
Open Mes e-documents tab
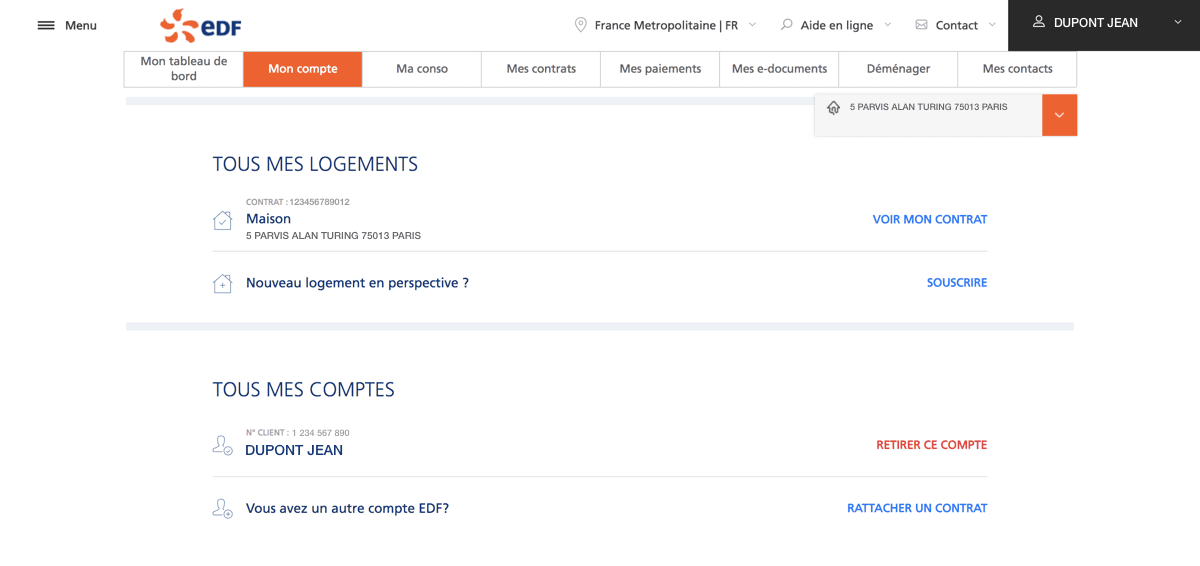click(x=779, y=69)
